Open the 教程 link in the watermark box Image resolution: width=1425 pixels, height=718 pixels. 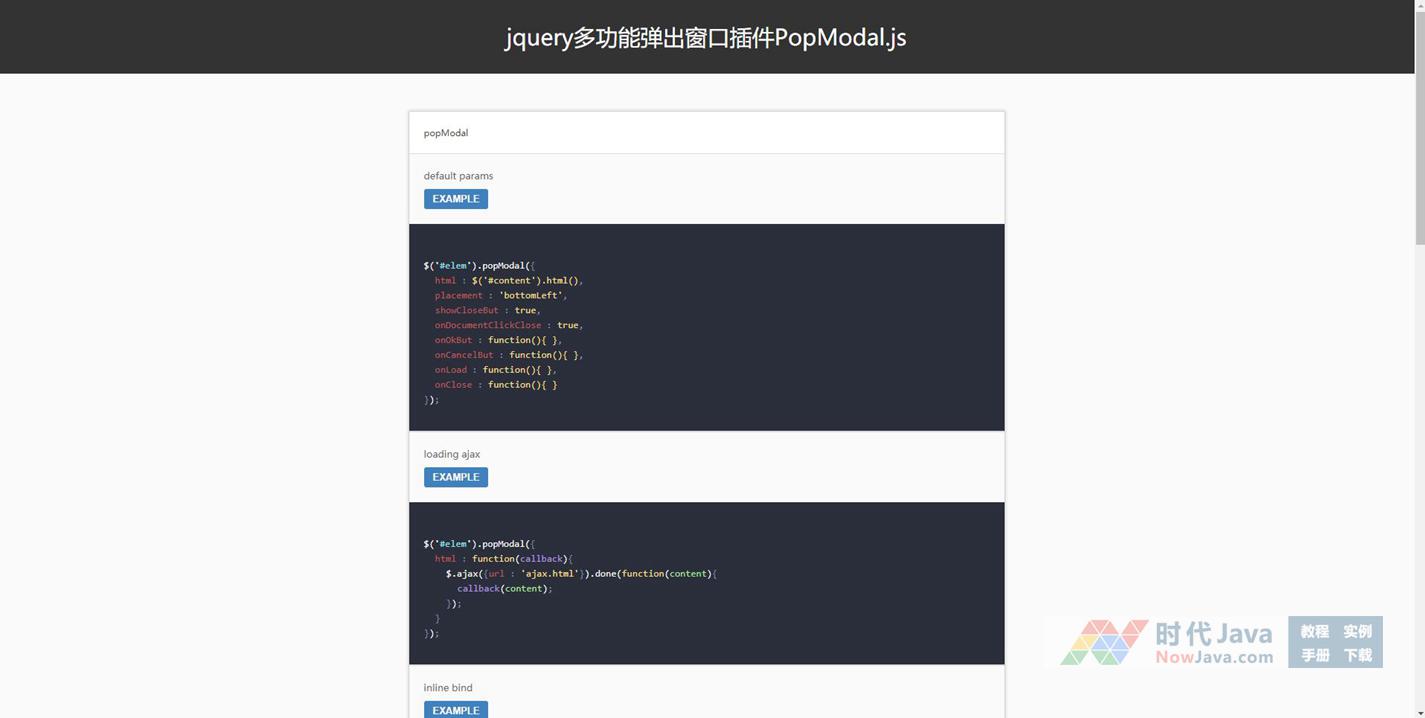(x=1314, y=631)
